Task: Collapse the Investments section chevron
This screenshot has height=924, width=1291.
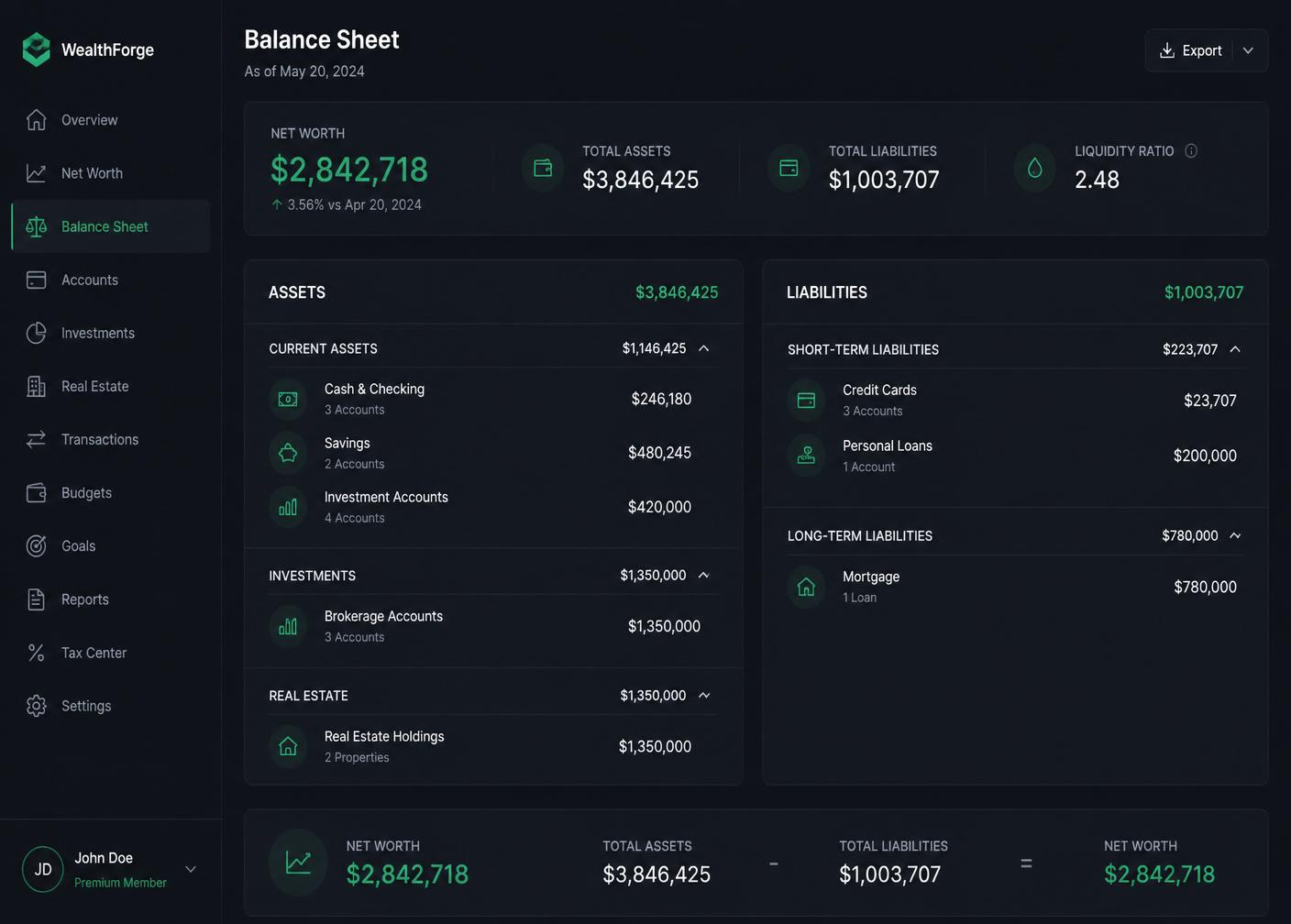Action: [704, 576]
